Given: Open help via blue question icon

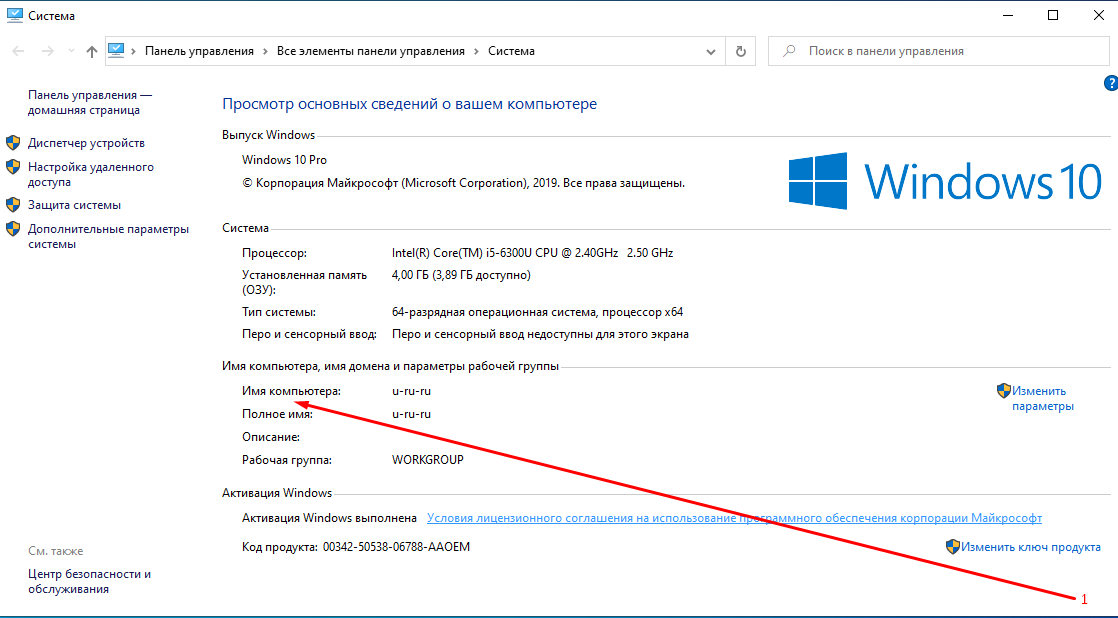Looking at the screenshot, I should pos(1111,83).
